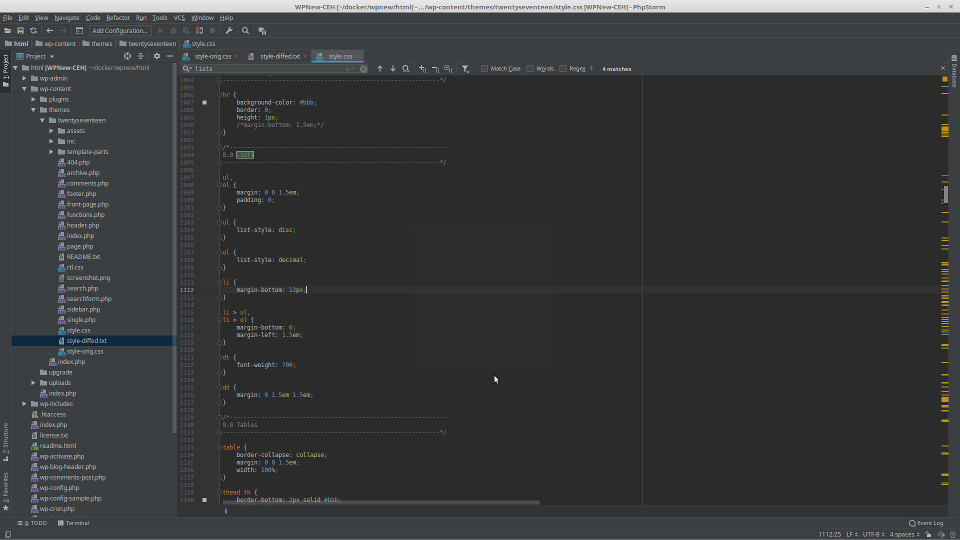This screenshot has height=540, width=960.
Task: Click the editor vertical scrollbar thumb
Action: [x=946, y=195]
